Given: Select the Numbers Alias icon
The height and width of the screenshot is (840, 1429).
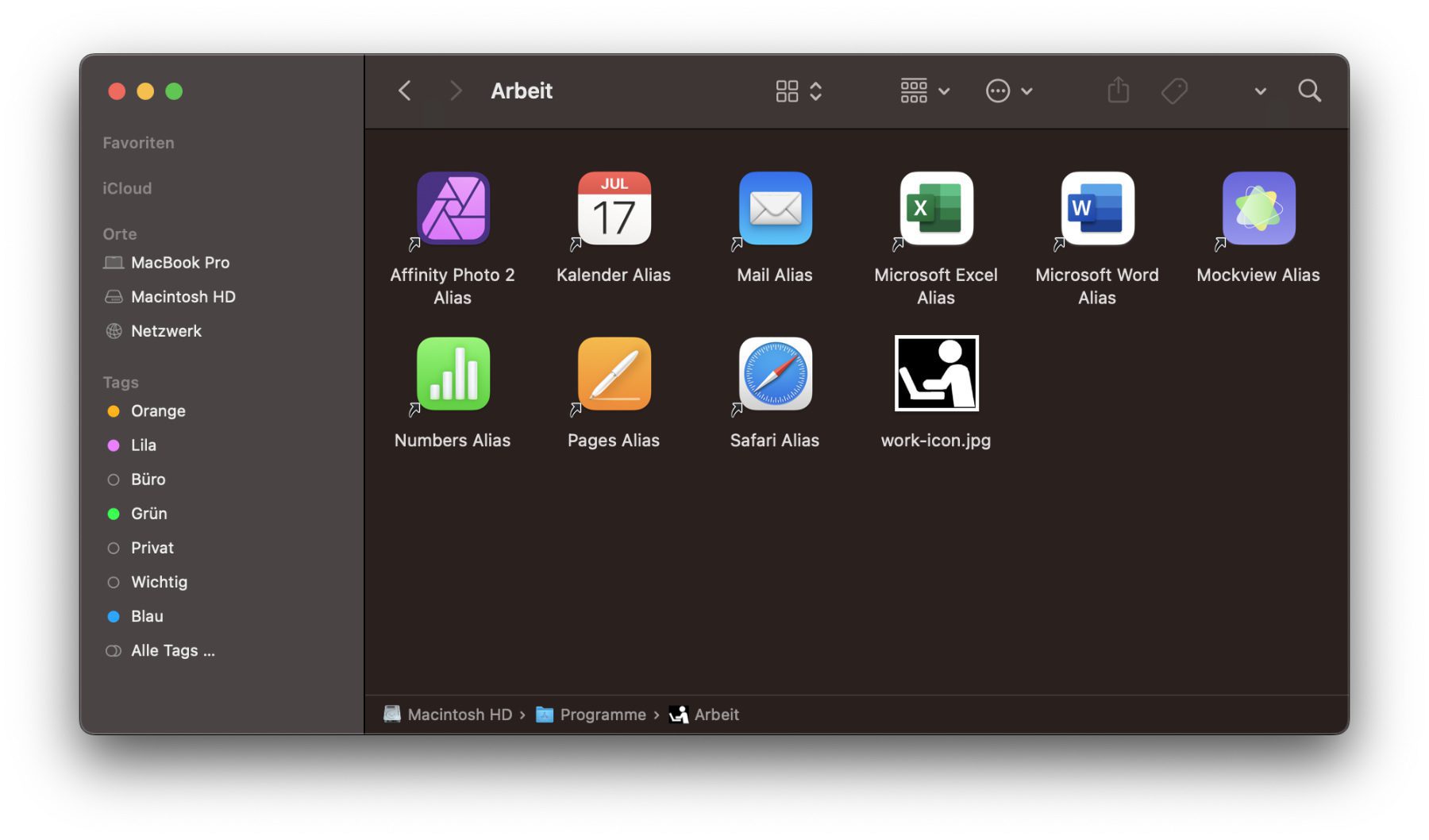Looking at the screenshot, I should click(x=453, y=374).
